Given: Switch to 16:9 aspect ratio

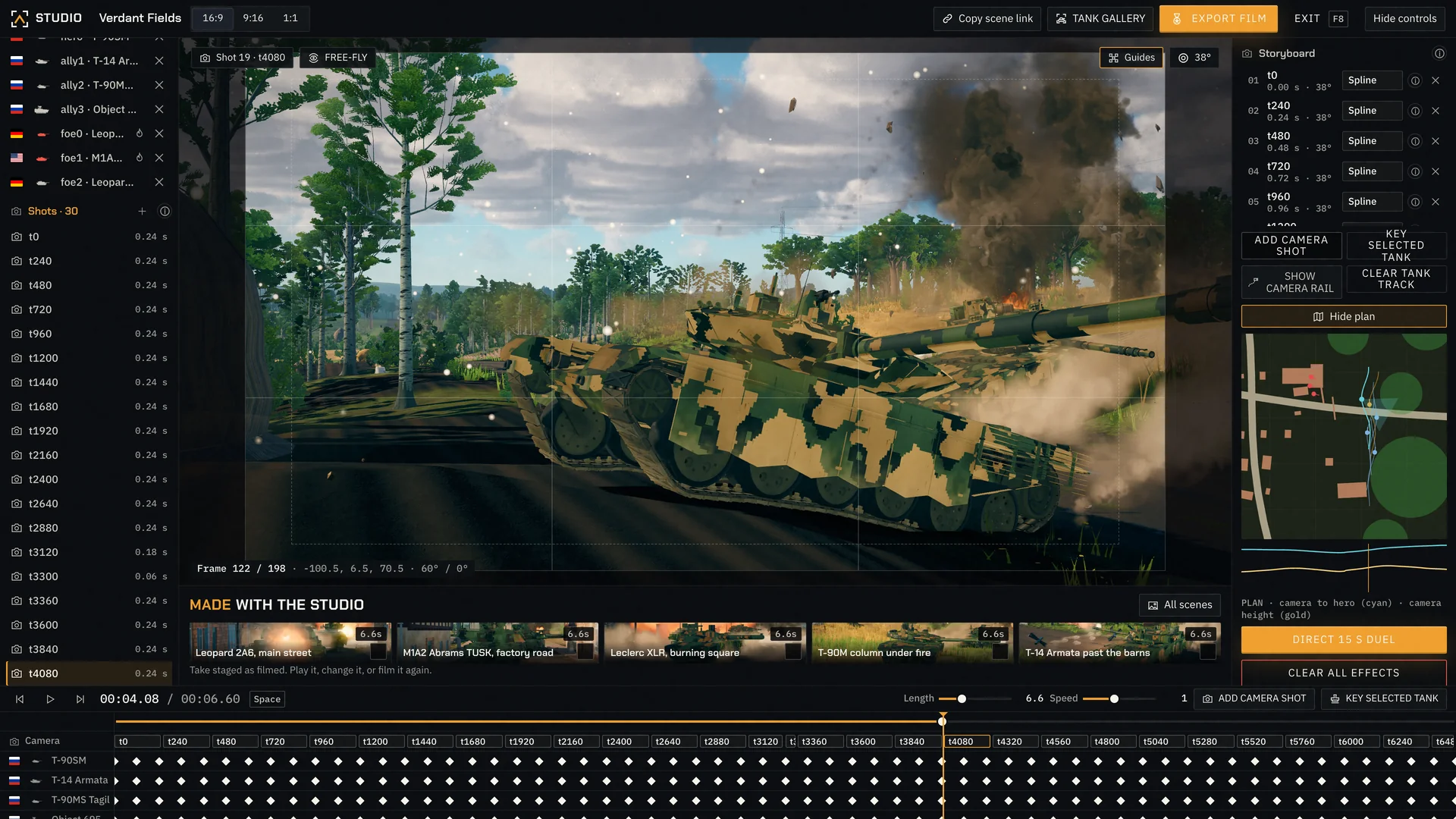Looking at the screenshot, I should tap(212, 18).
